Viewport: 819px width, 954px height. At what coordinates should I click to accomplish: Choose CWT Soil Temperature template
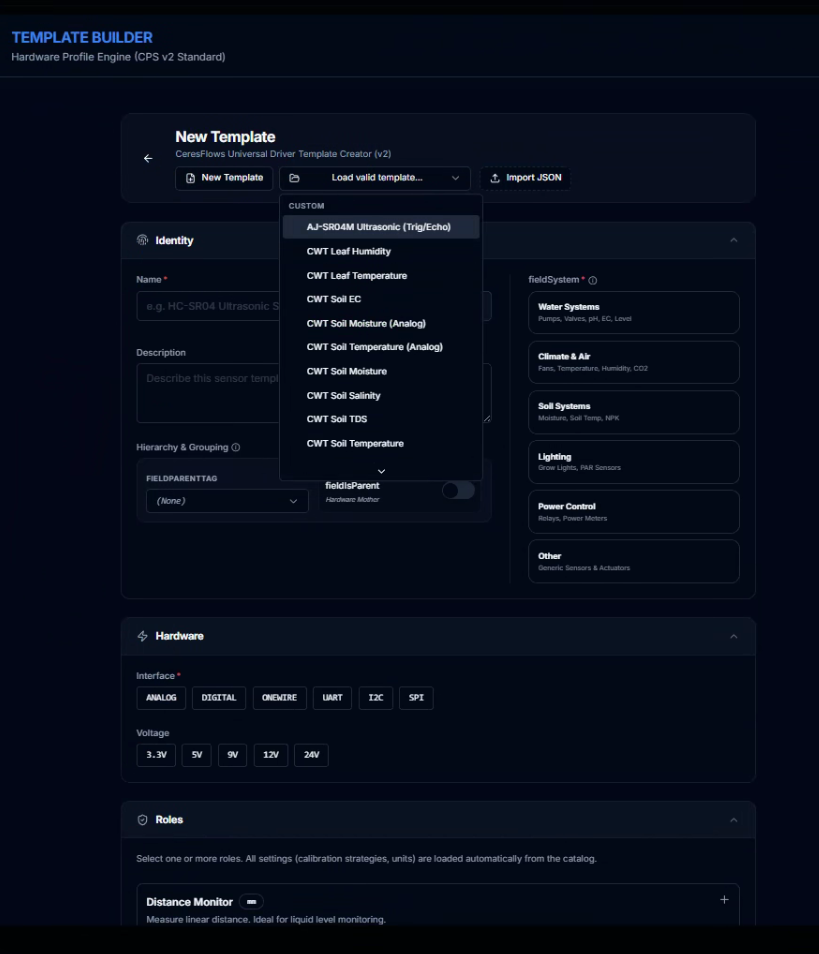point(381,444)
